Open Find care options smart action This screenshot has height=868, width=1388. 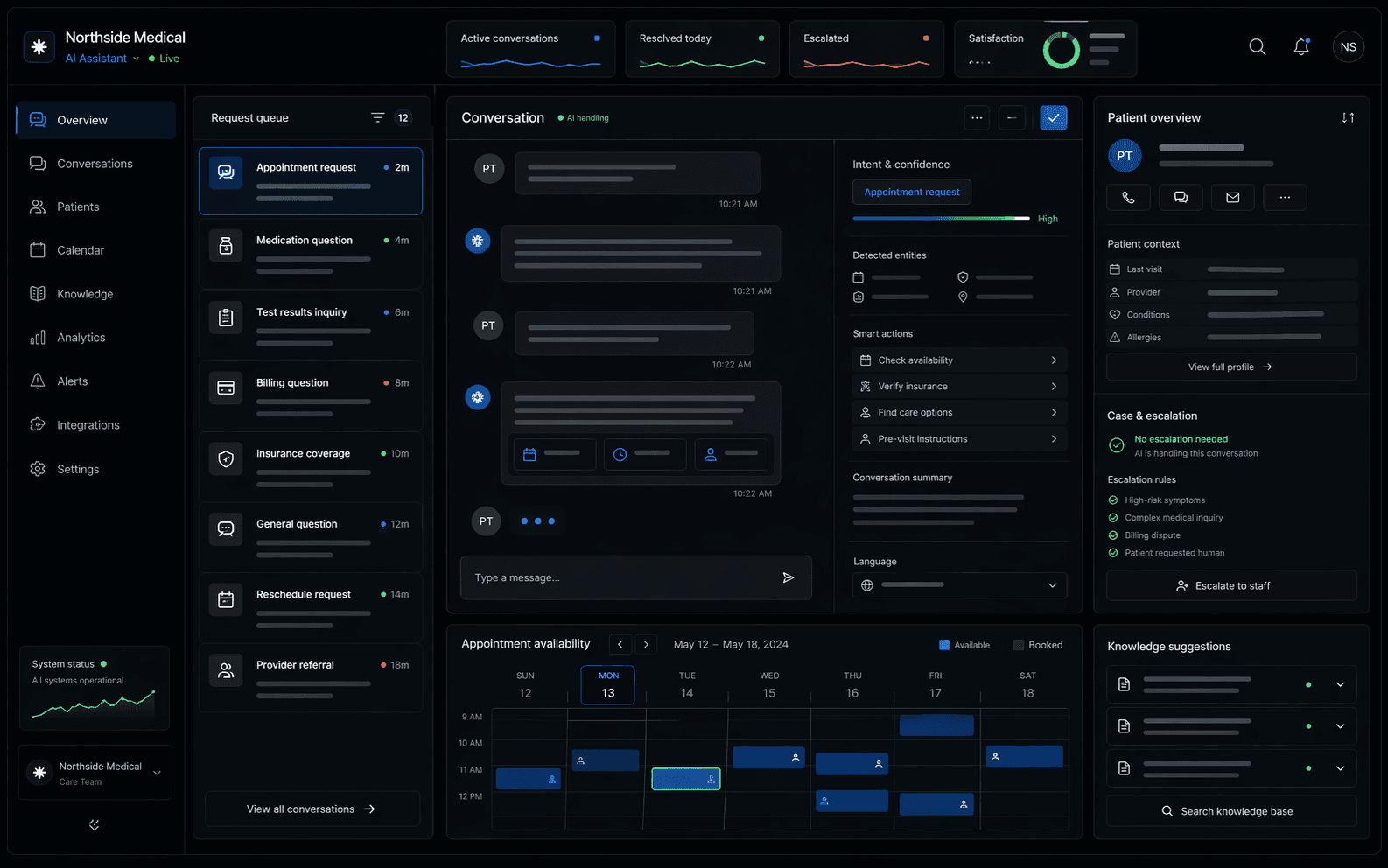[x=959, y=413]
